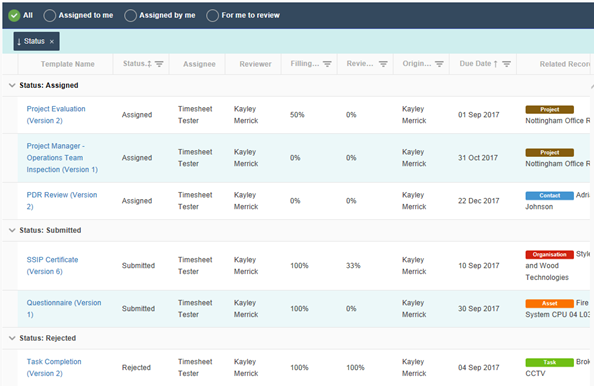Collapse the Status: Assigned group

[12, 85]
